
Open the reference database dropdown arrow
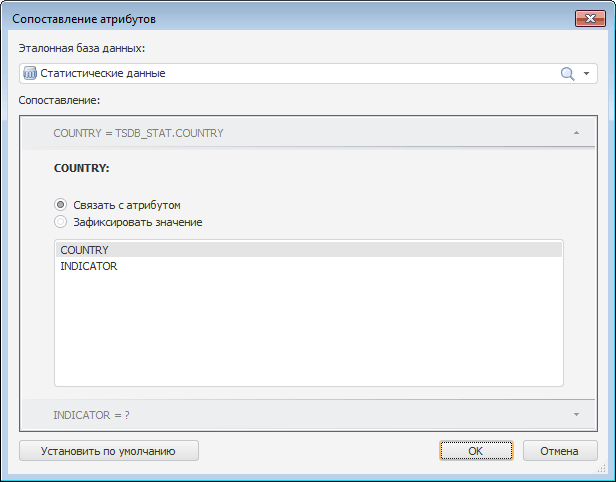(x=587, y=74)
